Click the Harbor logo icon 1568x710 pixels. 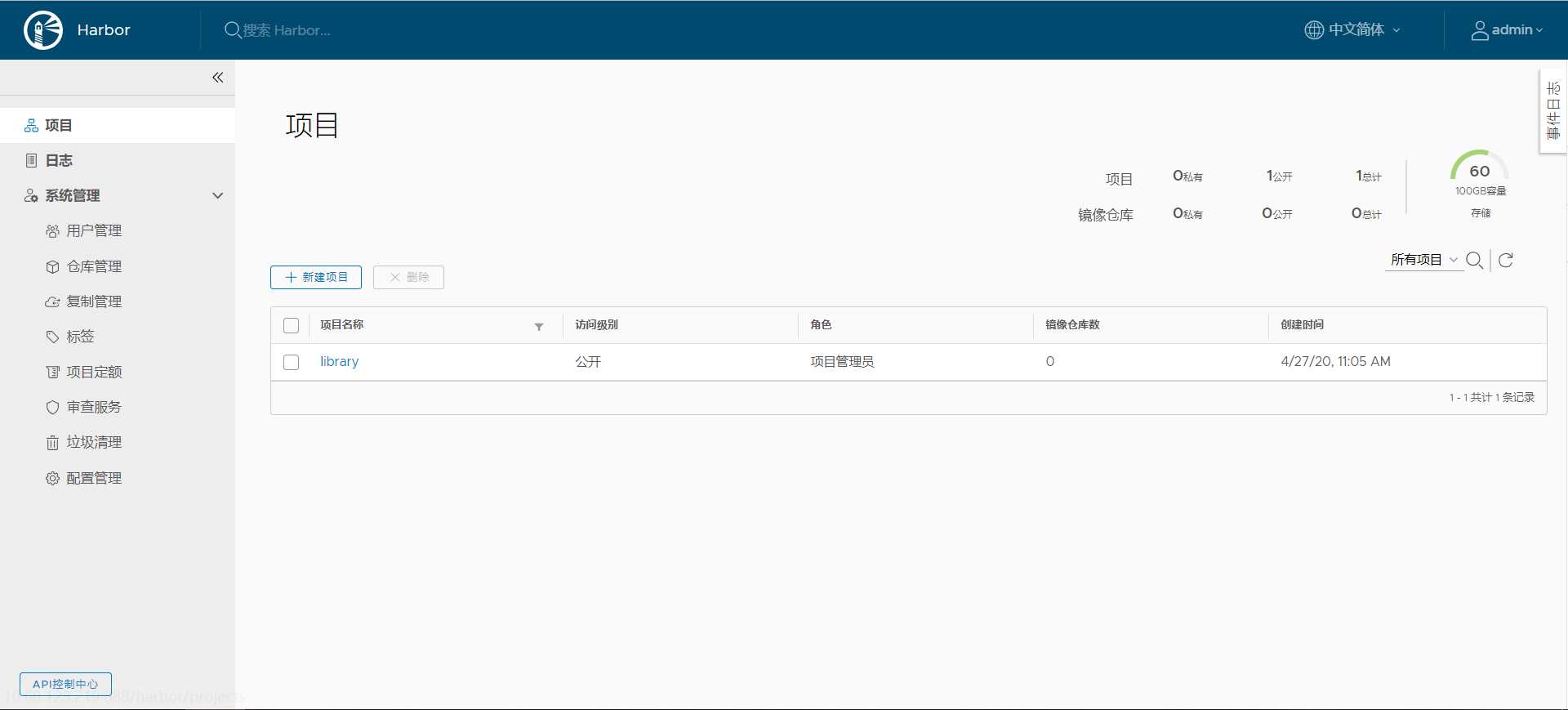click(43, 30)
